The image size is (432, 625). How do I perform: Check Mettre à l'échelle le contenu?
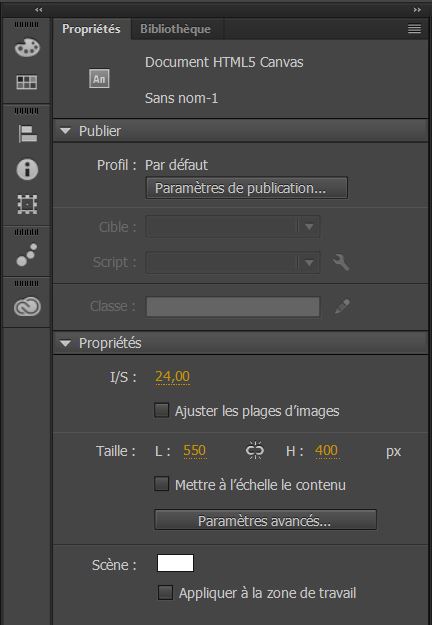point(161,484)
